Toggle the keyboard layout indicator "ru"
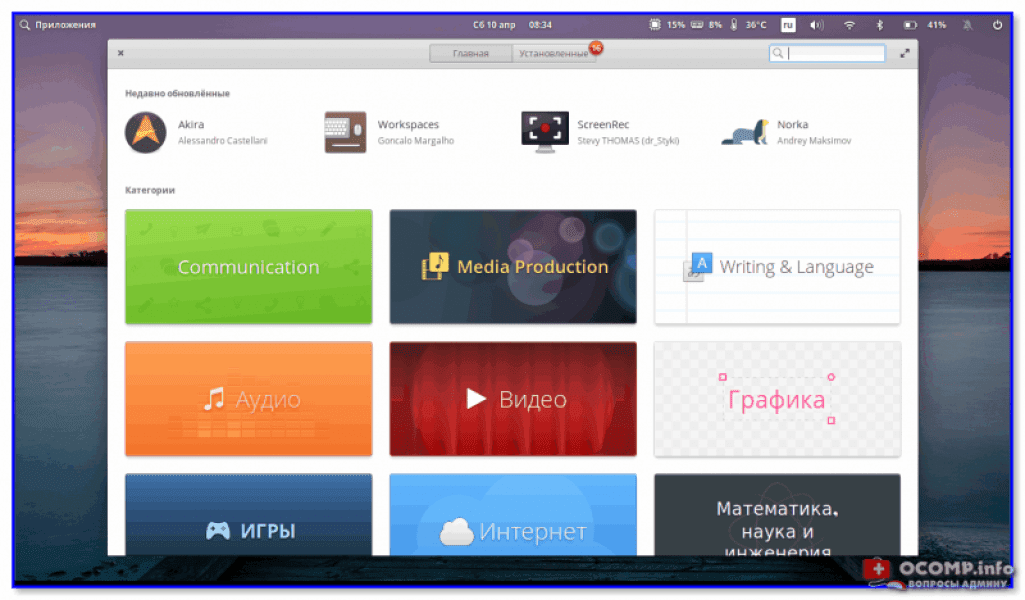This screenshot has height=600, width=1025. [x=788, y=25]
